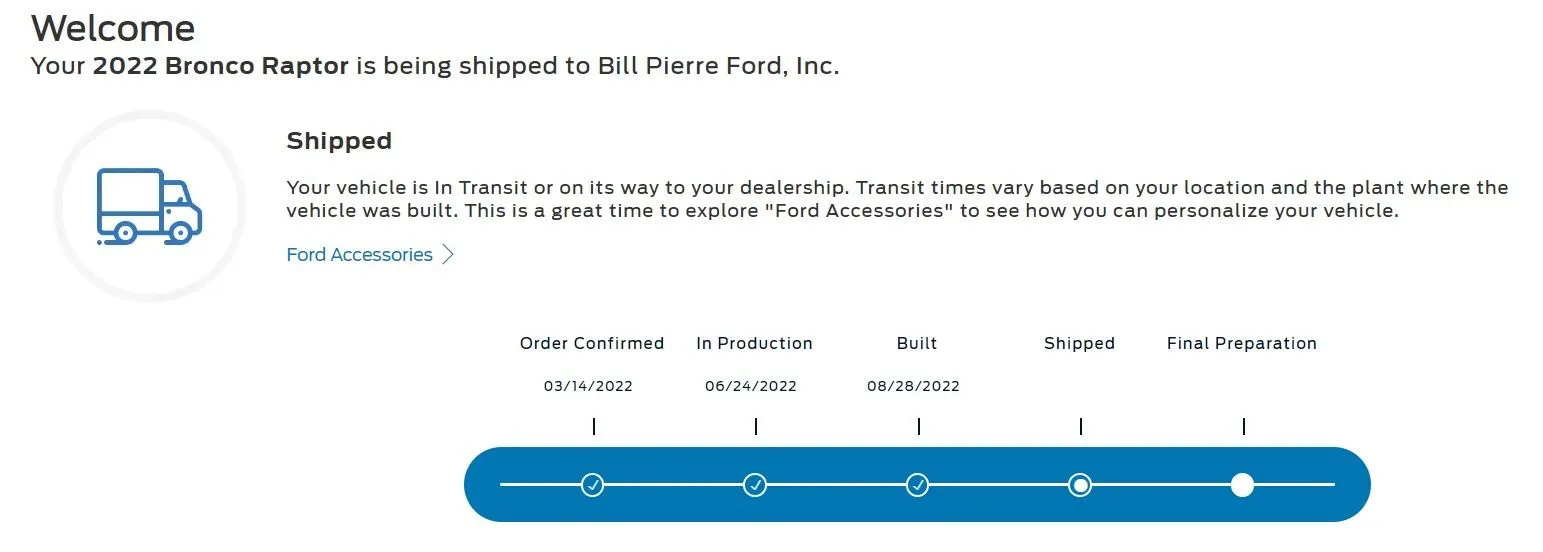This screenshot has height=552, width=1543.
Task: Click the Final Preparation white dot
Action: point(1242,485)
